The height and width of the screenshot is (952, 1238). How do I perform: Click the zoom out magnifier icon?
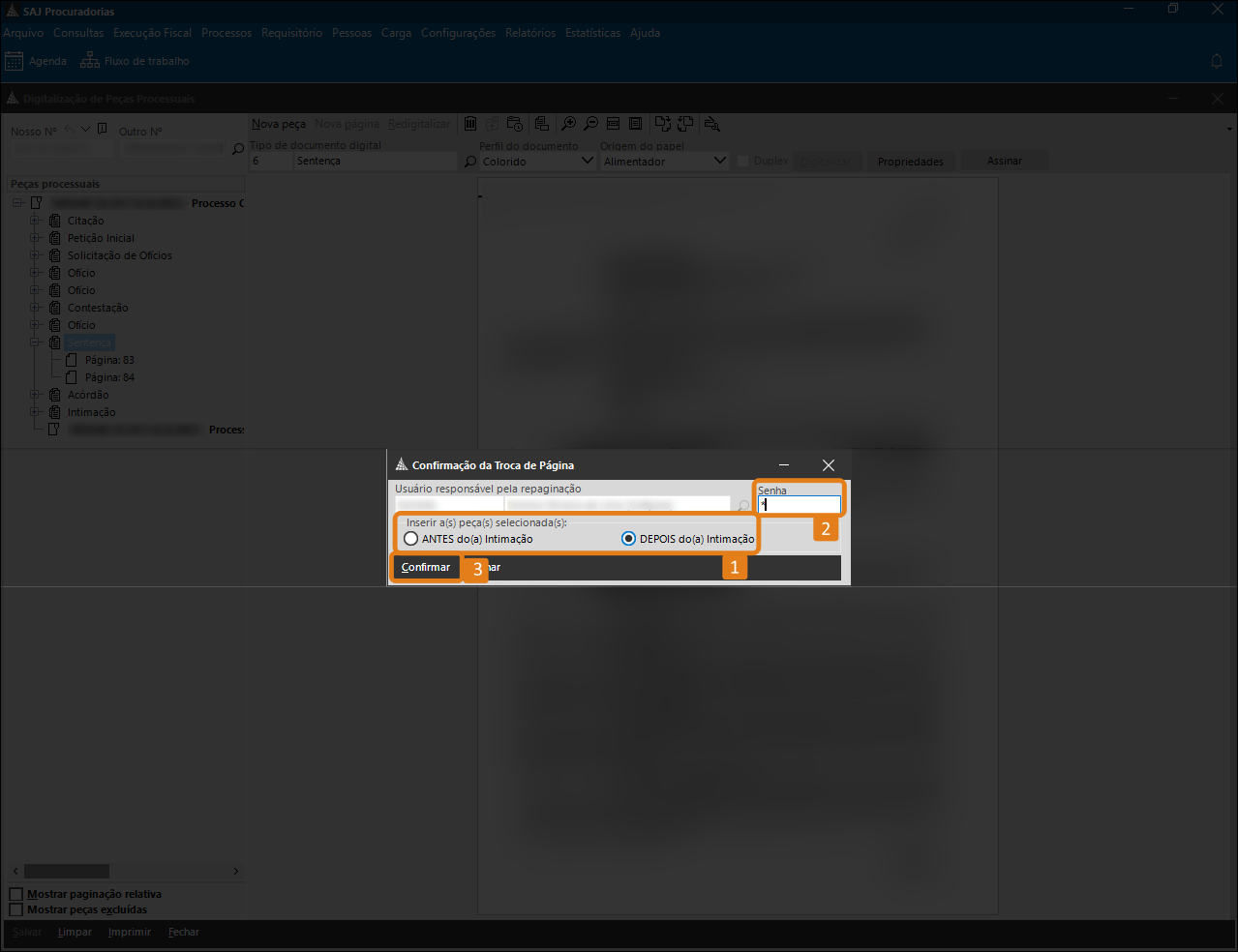(x=590, y=124)
